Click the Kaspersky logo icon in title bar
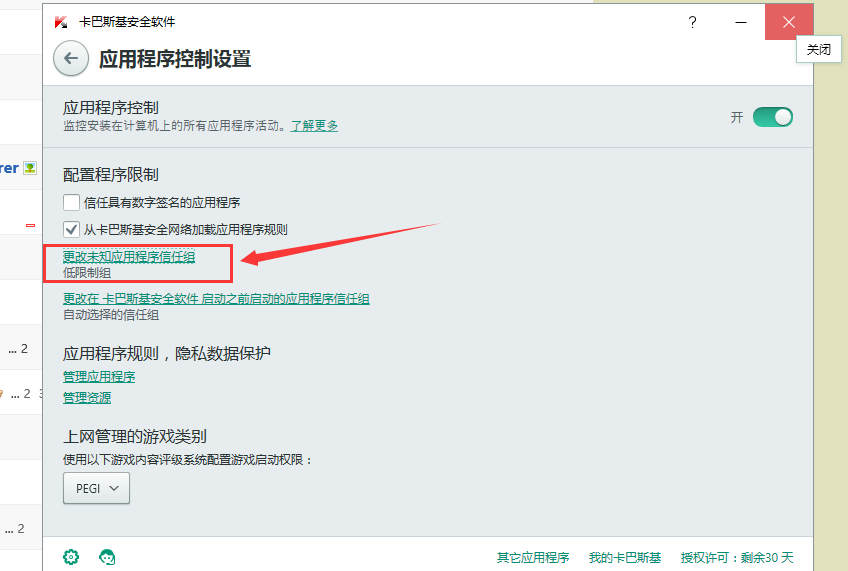 coord(61,22)
